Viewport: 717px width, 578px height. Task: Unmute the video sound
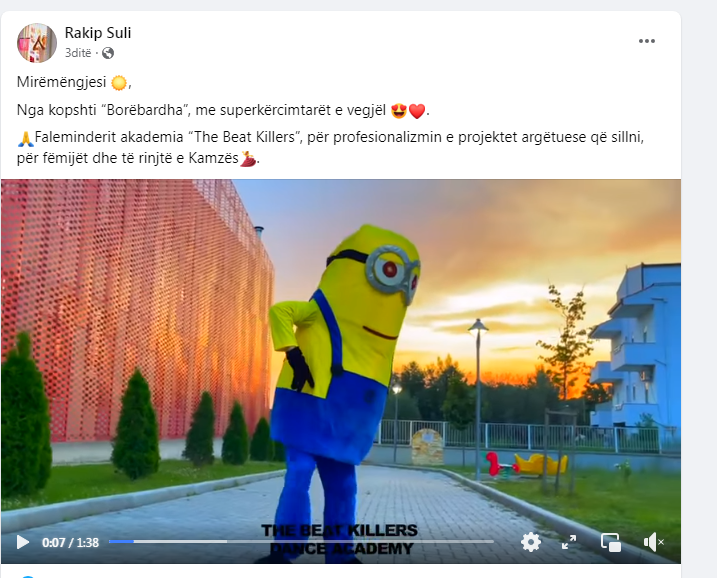tap(653, 542)
